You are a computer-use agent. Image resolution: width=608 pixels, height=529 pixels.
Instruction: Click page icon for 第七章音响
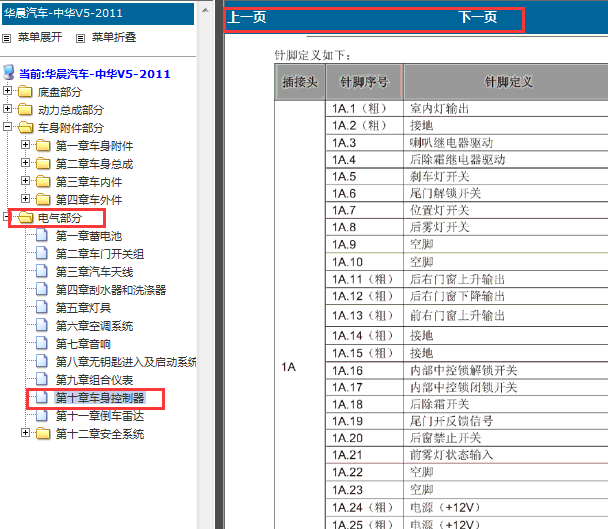(42, 343)
